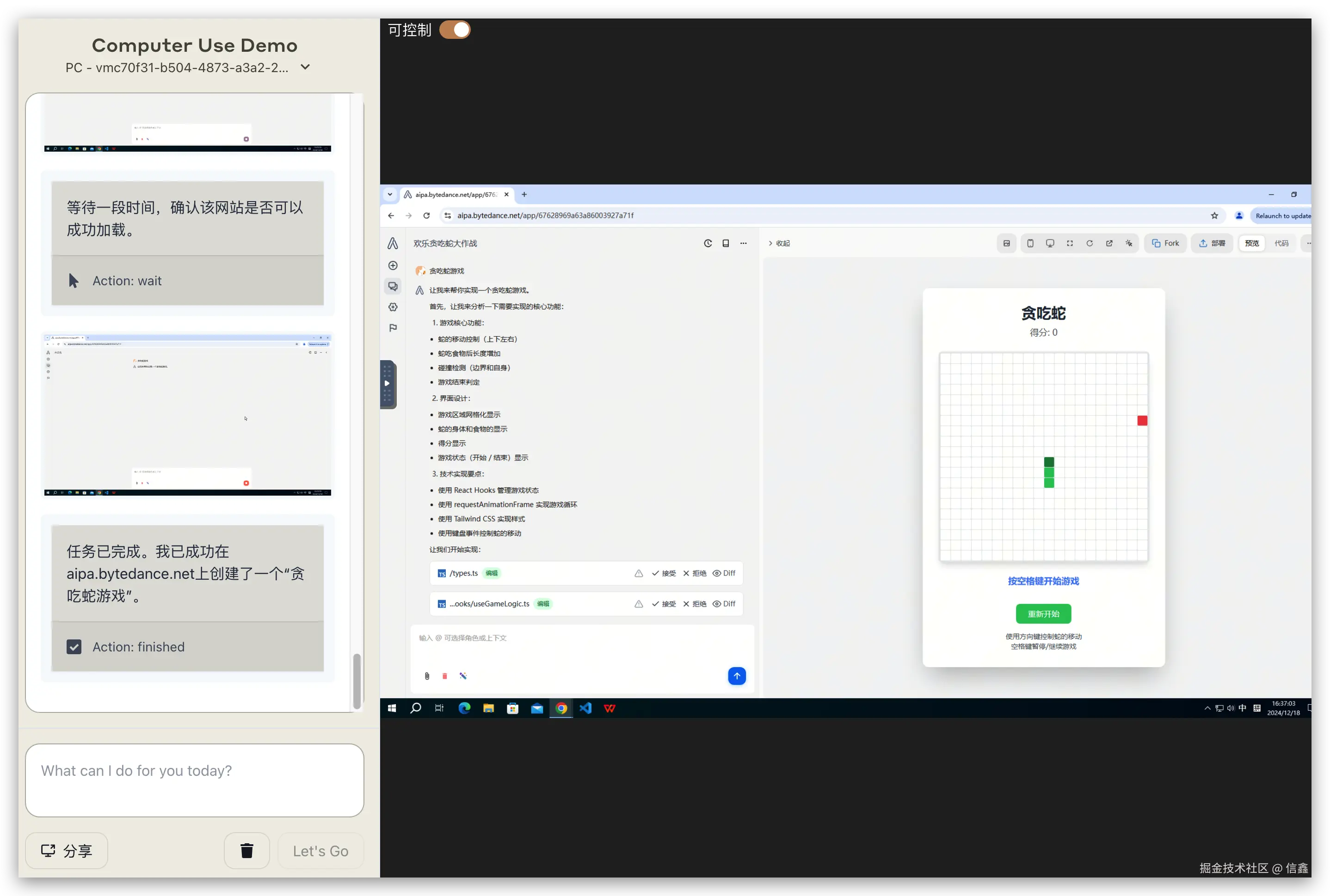Viewport: 1330px width, 896px height.
Task: View Diff for /types.ts file
Action: click(x=724, y=573)
